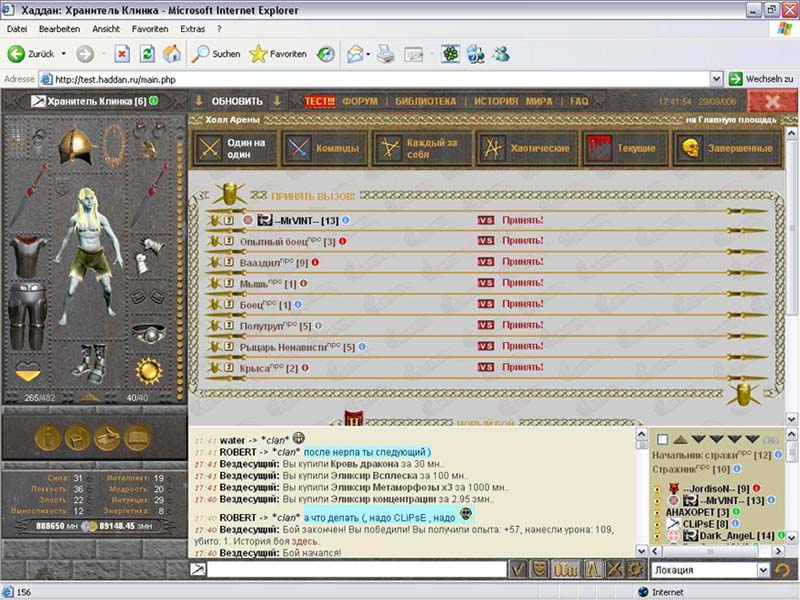Open the open-book coin icon
The height and width of the screenshot is (600, 800).
pyautogui.click(x=137, y=437)
